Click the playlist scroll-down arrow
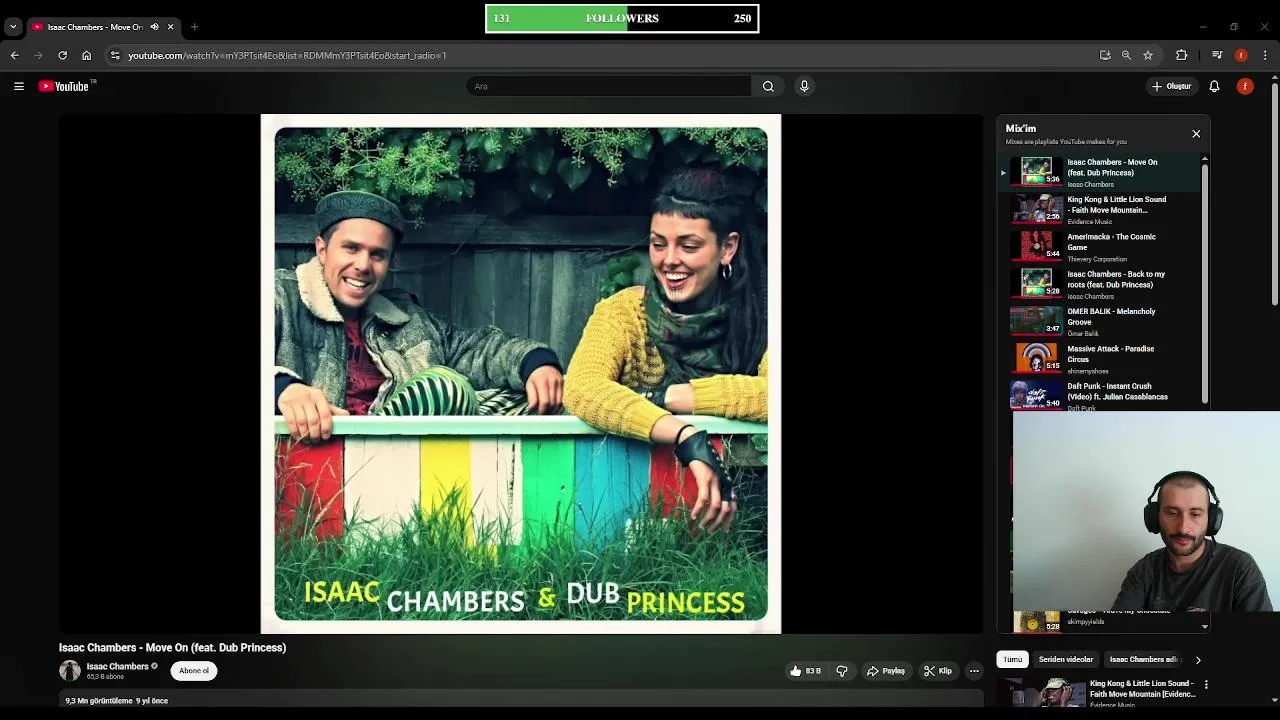The image size is (1280, 720). (1204, 627)
